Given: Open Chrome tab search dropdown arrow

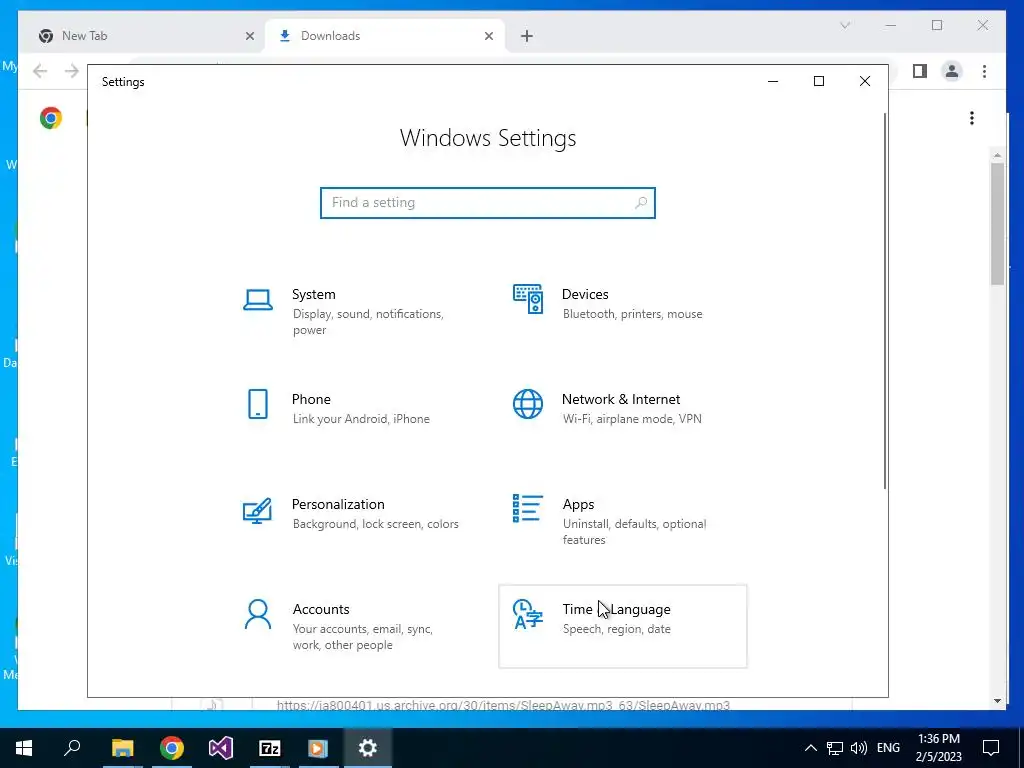Looking at the screenshot, I should coord(845,25).
